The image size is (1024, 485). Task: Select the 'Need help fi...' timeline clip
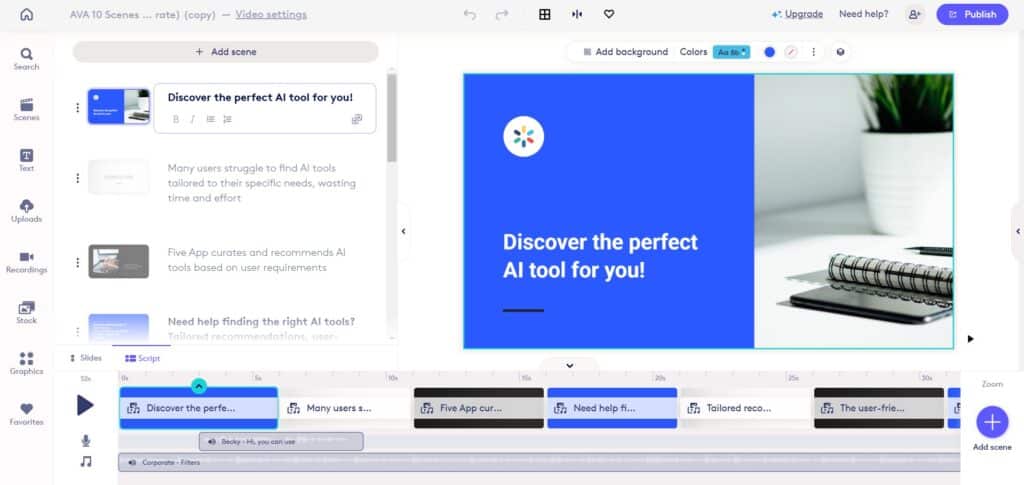pos(612,408)
